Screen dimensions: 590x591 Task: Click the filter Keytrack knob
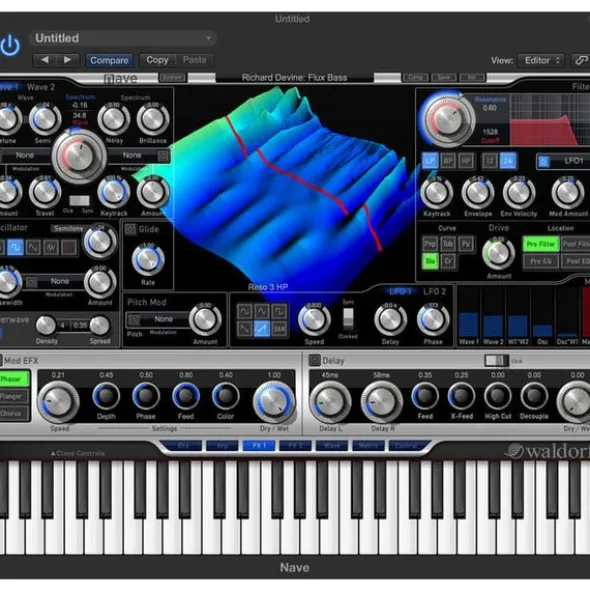click(x=437, y=193)
